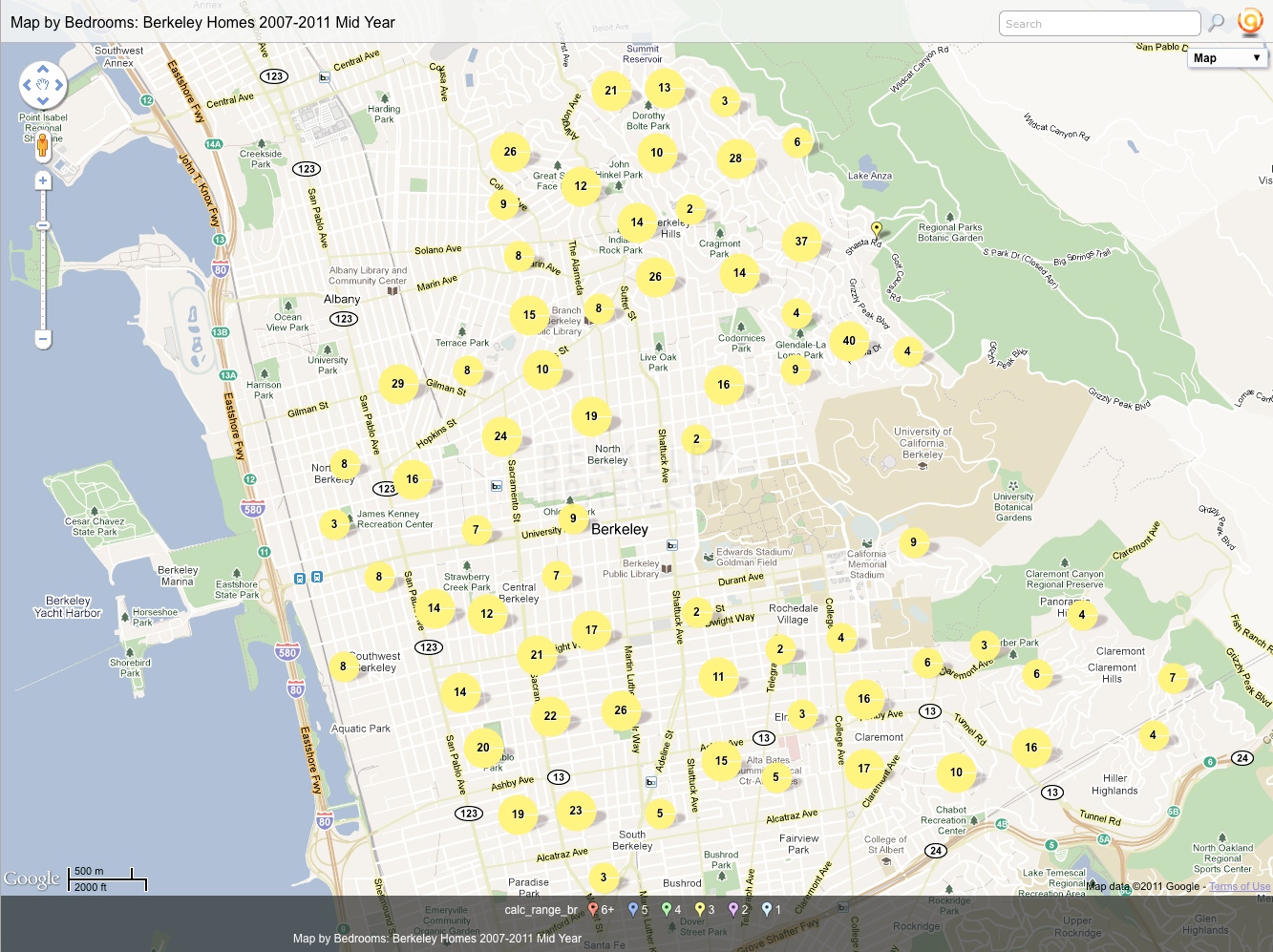The height and width of the screenshot is (952, 1273).
Task: Click the Harding Park label
Action: click(x=384, y=115)
